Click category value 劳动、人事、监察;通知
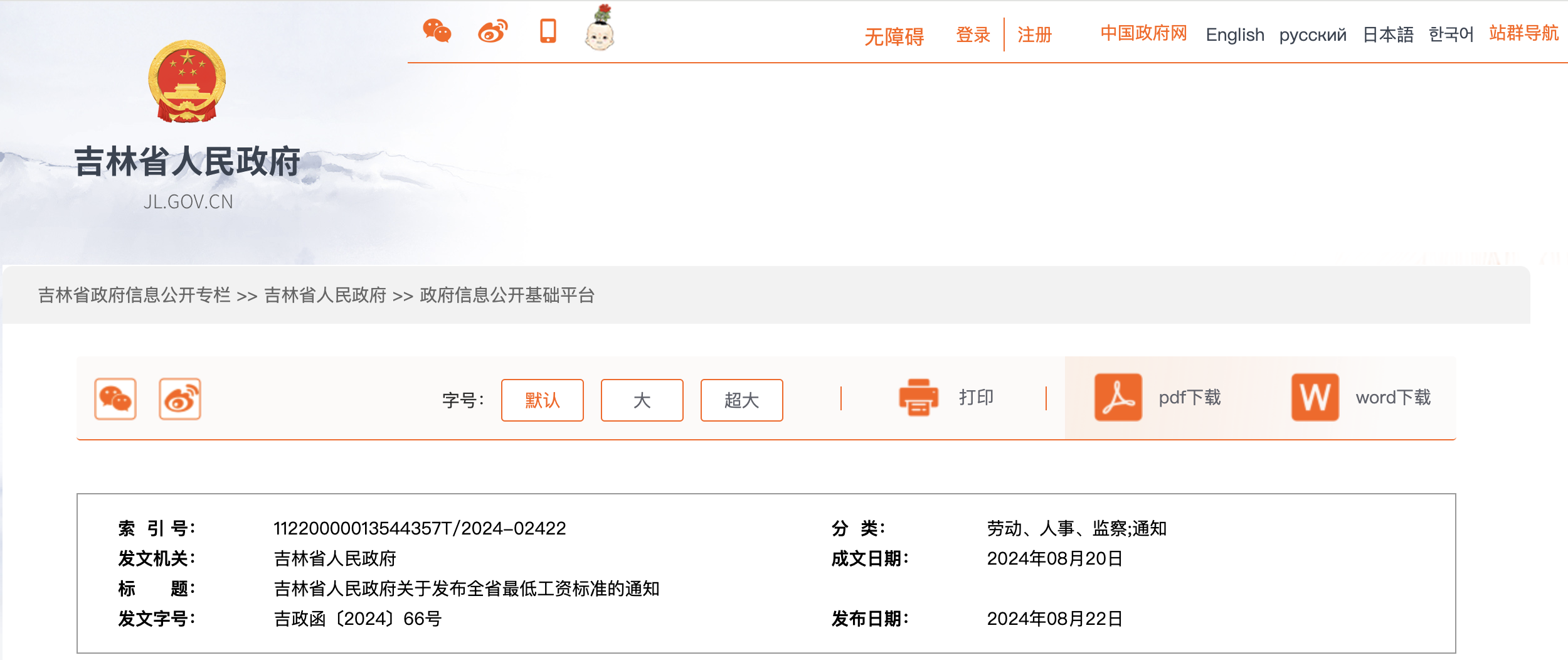The image size is (1568, 660). pos(1077,528)
